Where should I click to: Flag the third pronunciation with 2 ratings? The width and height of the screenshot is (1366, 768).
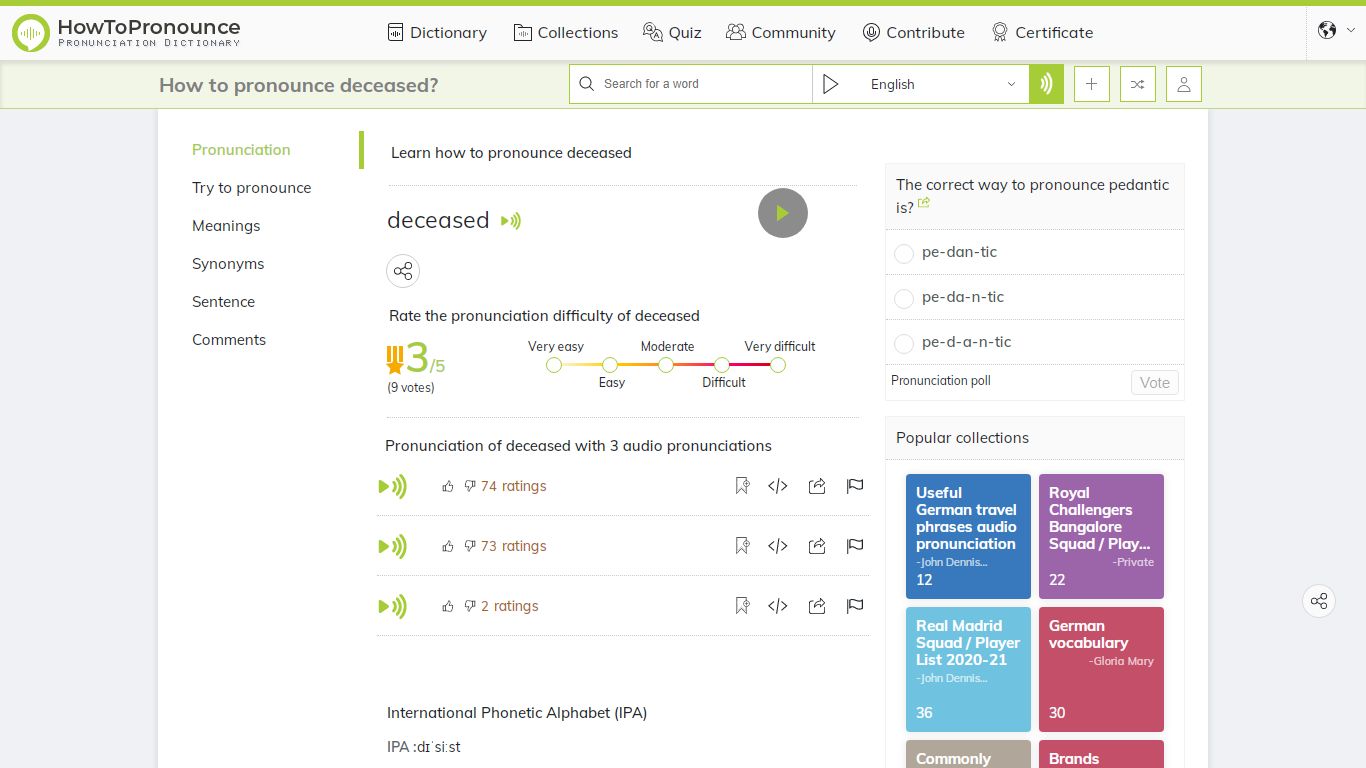click(x=855, y=606)
